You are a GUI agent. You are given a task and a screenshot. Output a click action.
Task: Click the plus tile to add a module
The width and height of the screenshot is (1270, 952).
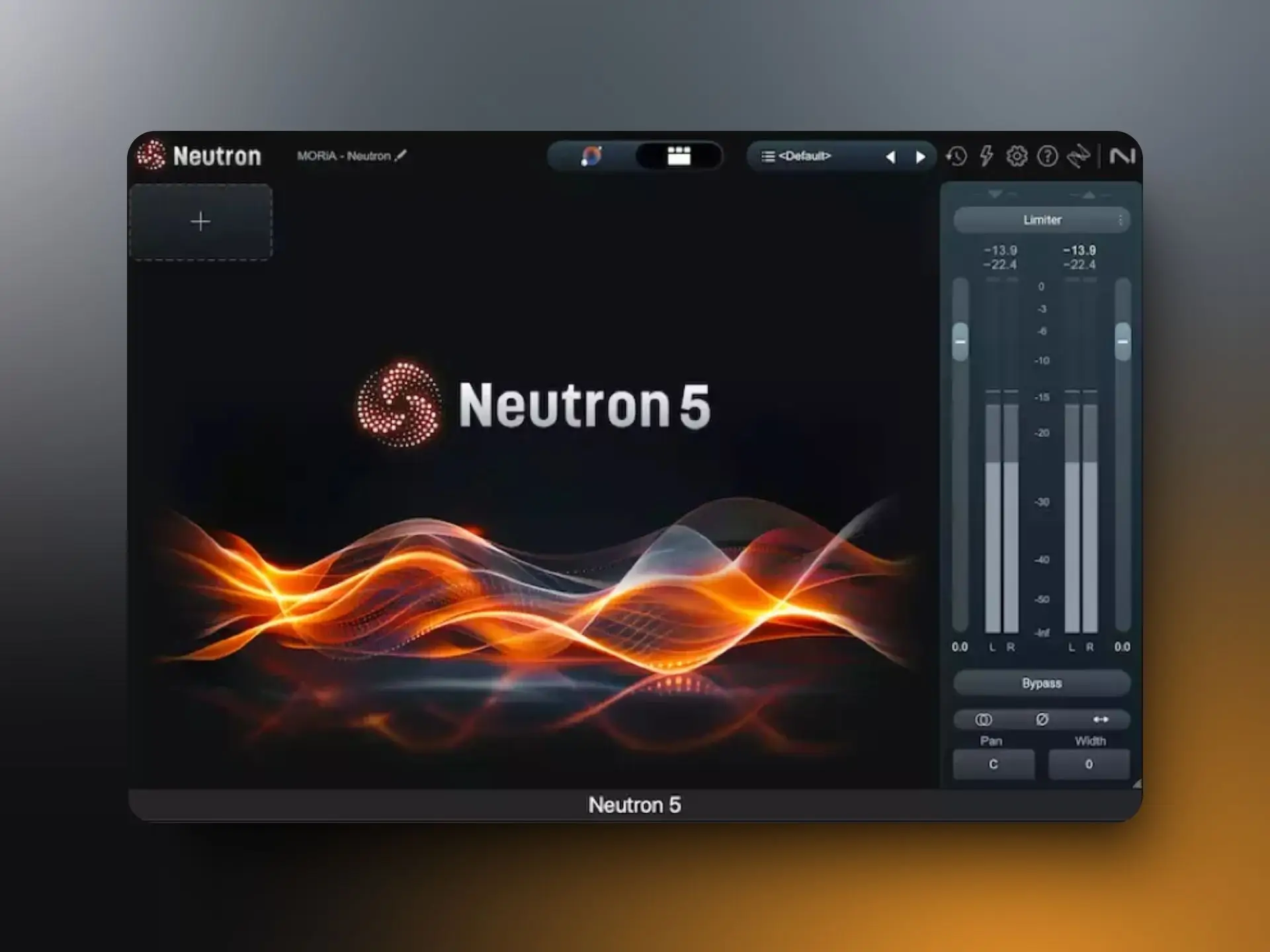coord(200,221)
